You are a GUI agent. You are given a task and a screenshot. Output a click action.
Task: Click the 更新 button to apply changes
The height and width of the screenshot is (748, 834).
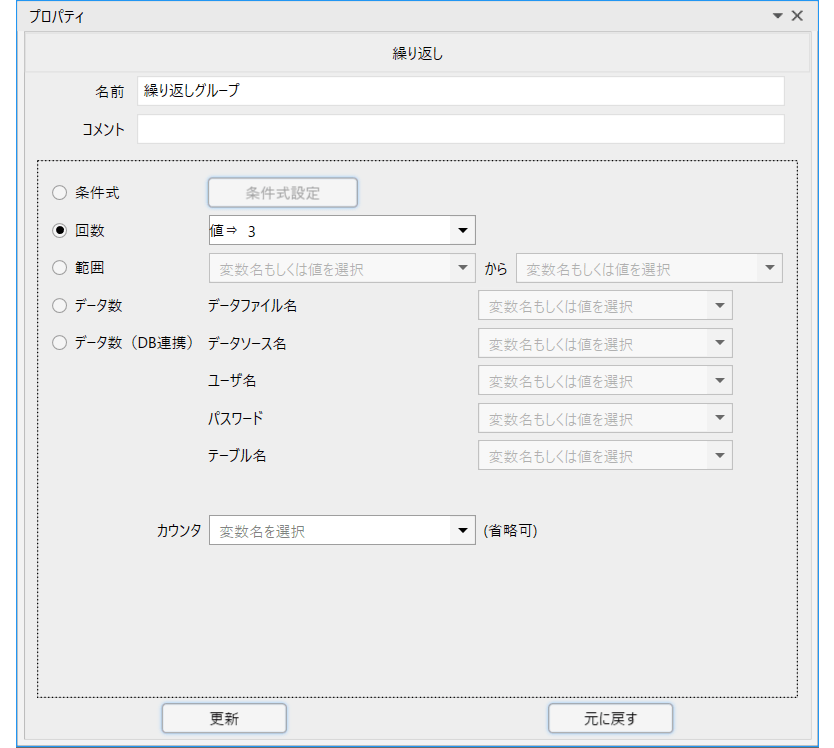click(x=224, y=718)
